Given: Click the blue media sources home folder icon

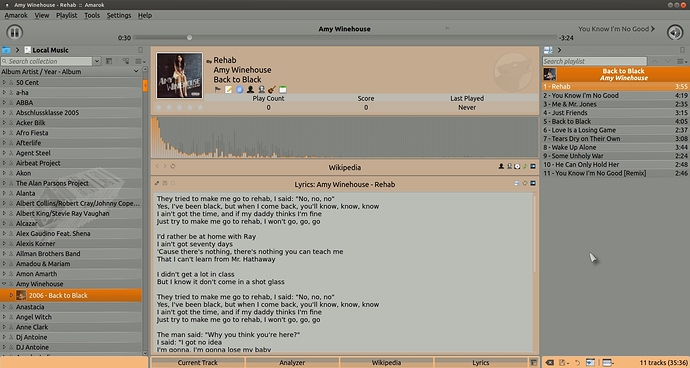Looking at the screenshot, I should 6,50.
